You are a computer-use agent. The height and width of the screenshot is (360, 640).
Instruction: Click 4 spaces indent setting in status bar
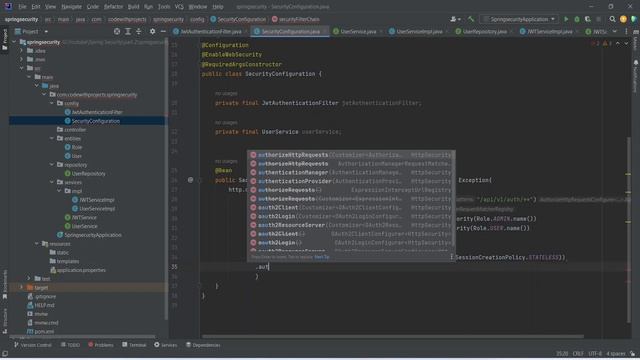click(616, 353)
